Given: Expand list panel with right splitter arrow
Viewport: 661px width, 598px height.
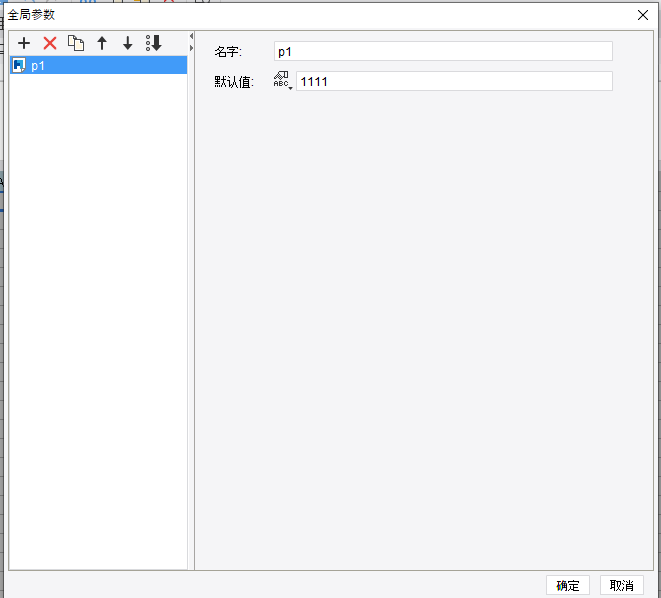Looking at the screenshot, I should [191, 48].
